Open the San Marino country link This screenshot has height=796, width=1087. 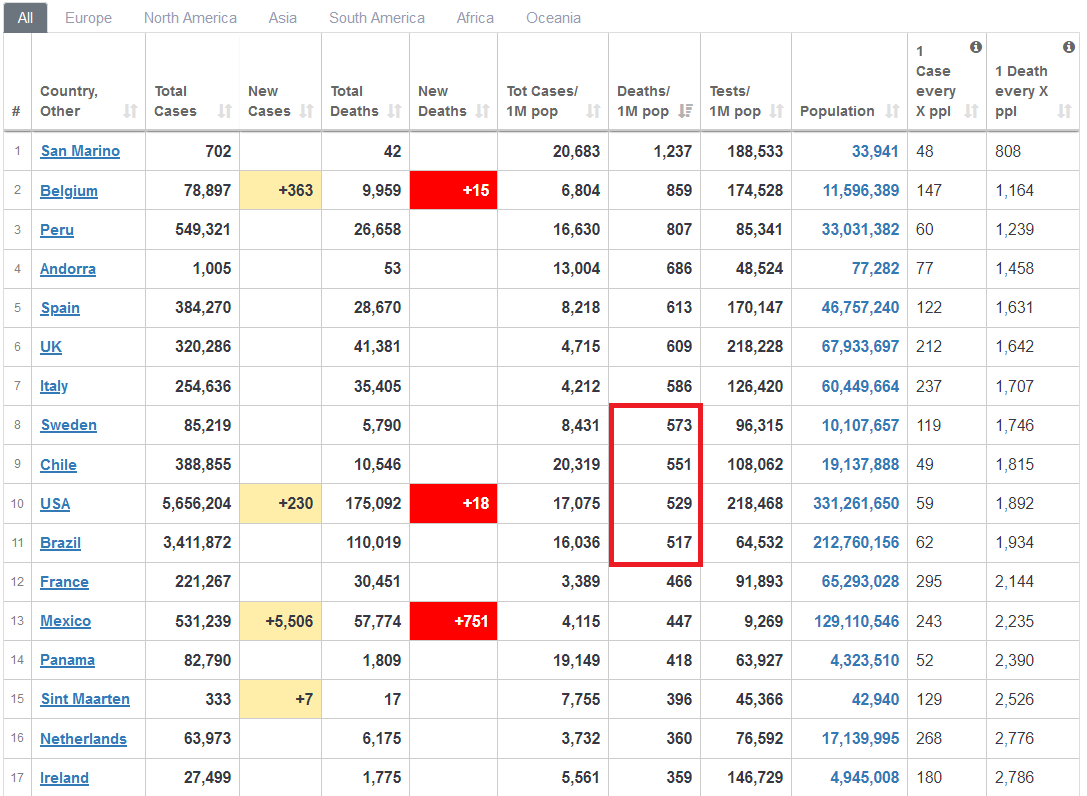coord(80,151)
